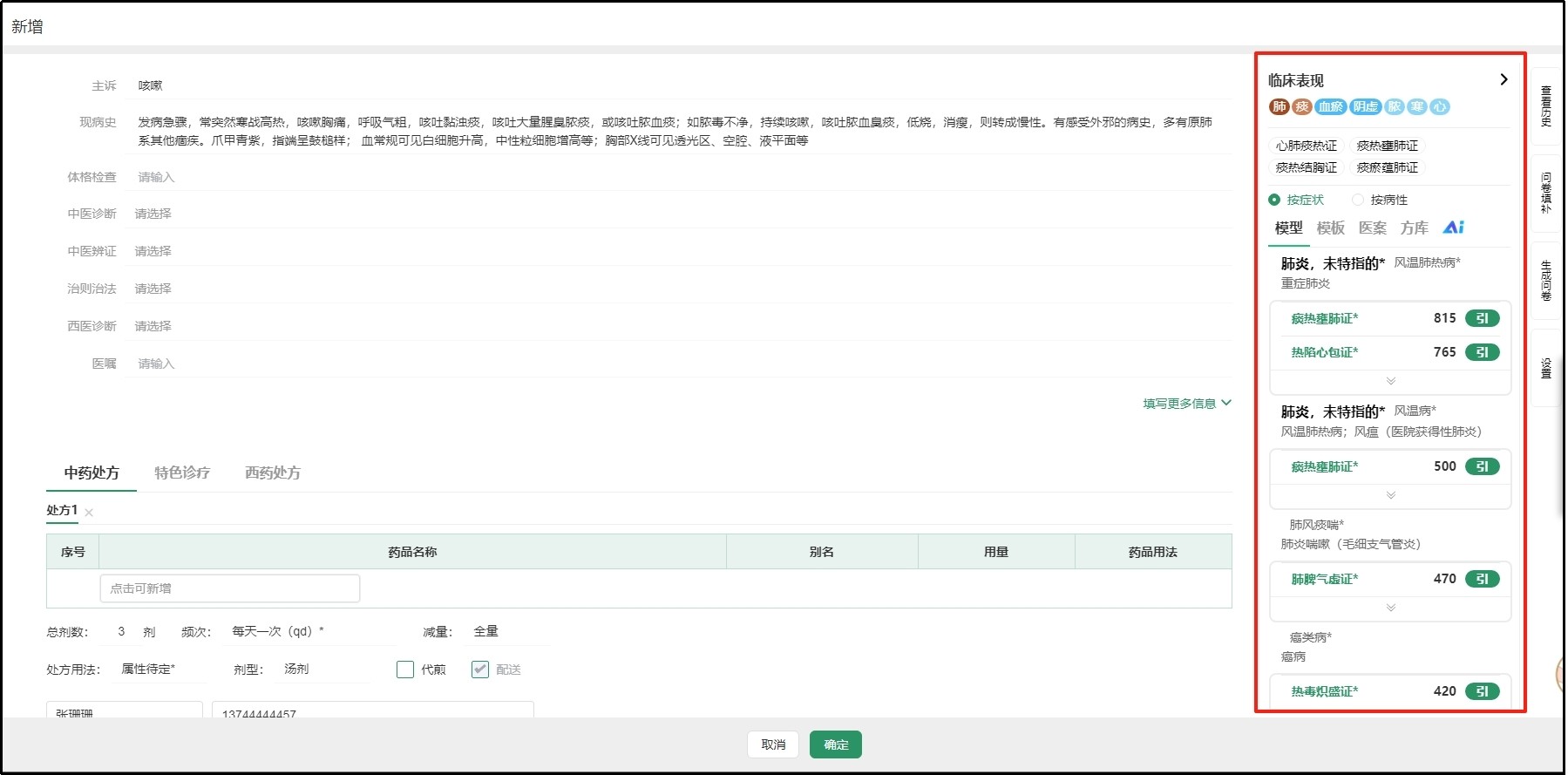The height and width of the screenshot is (775, 1568).
Task: Click the blue 血瘀 symptom tag
Action: click(x=1330, y=106)
